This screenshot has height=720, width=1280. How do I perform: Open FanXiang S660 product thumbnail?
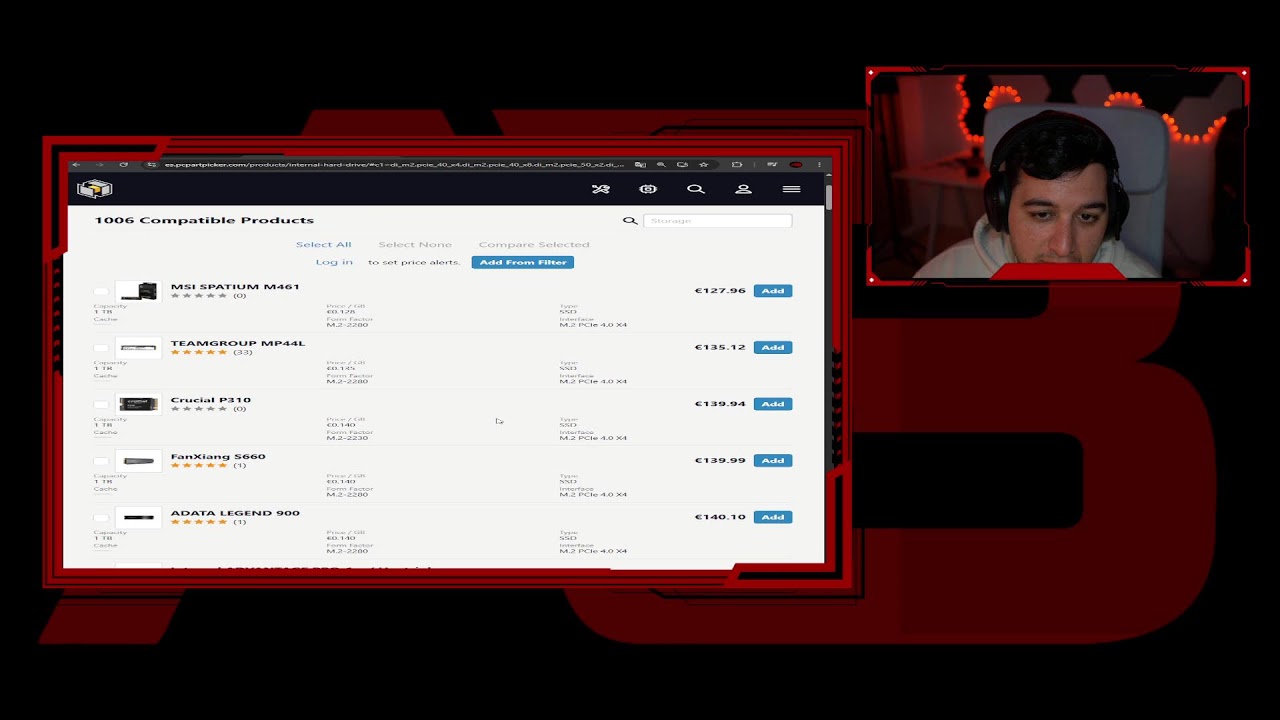[x=138, y=461]
